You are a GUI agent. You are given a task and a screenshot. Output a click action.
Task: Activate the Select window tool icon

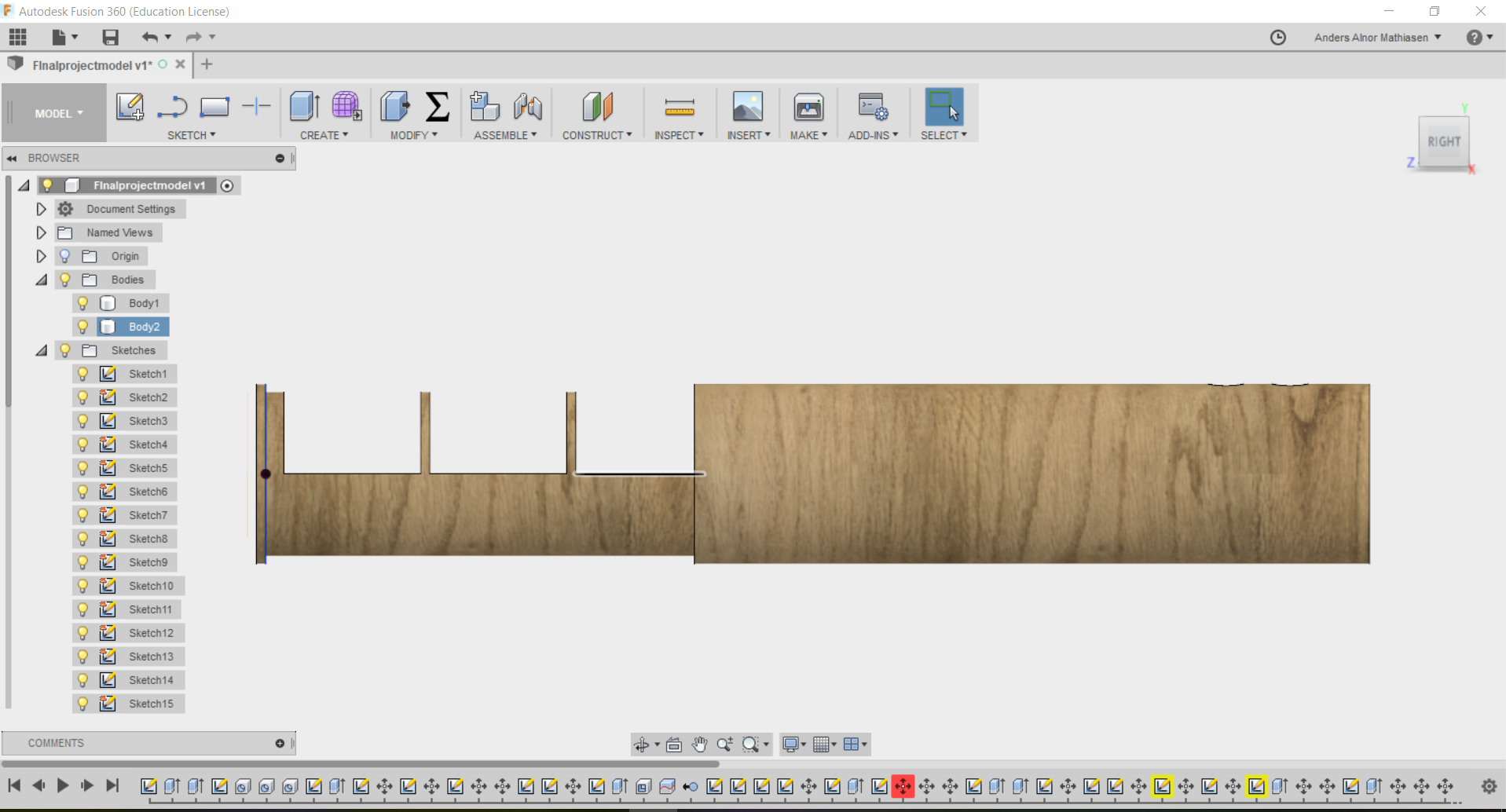coord(944,107)
